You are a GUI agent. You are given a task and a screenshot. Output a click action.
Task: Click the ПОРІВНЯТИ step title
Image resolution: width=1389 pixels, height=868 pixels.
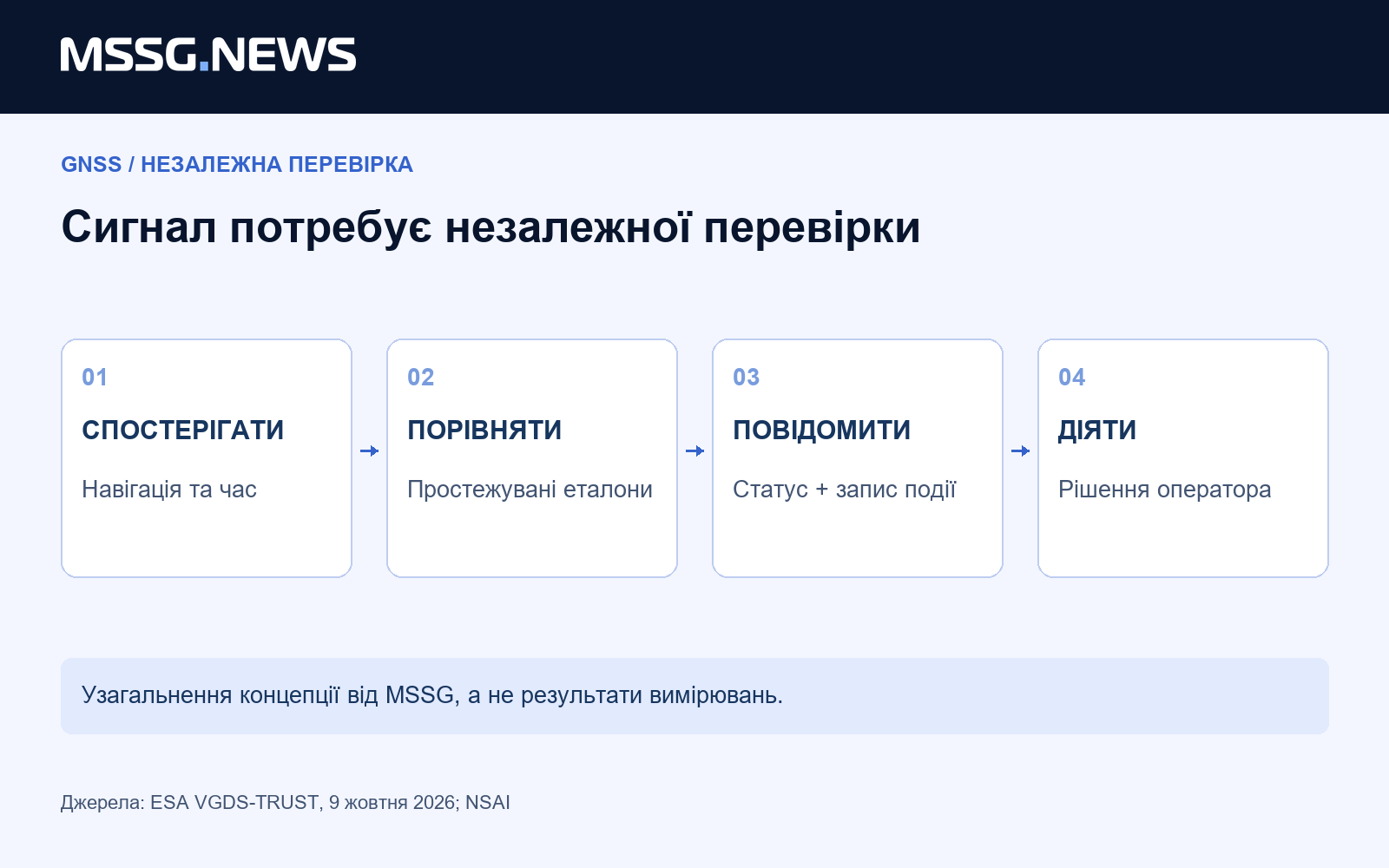click(x=484, y=430)
